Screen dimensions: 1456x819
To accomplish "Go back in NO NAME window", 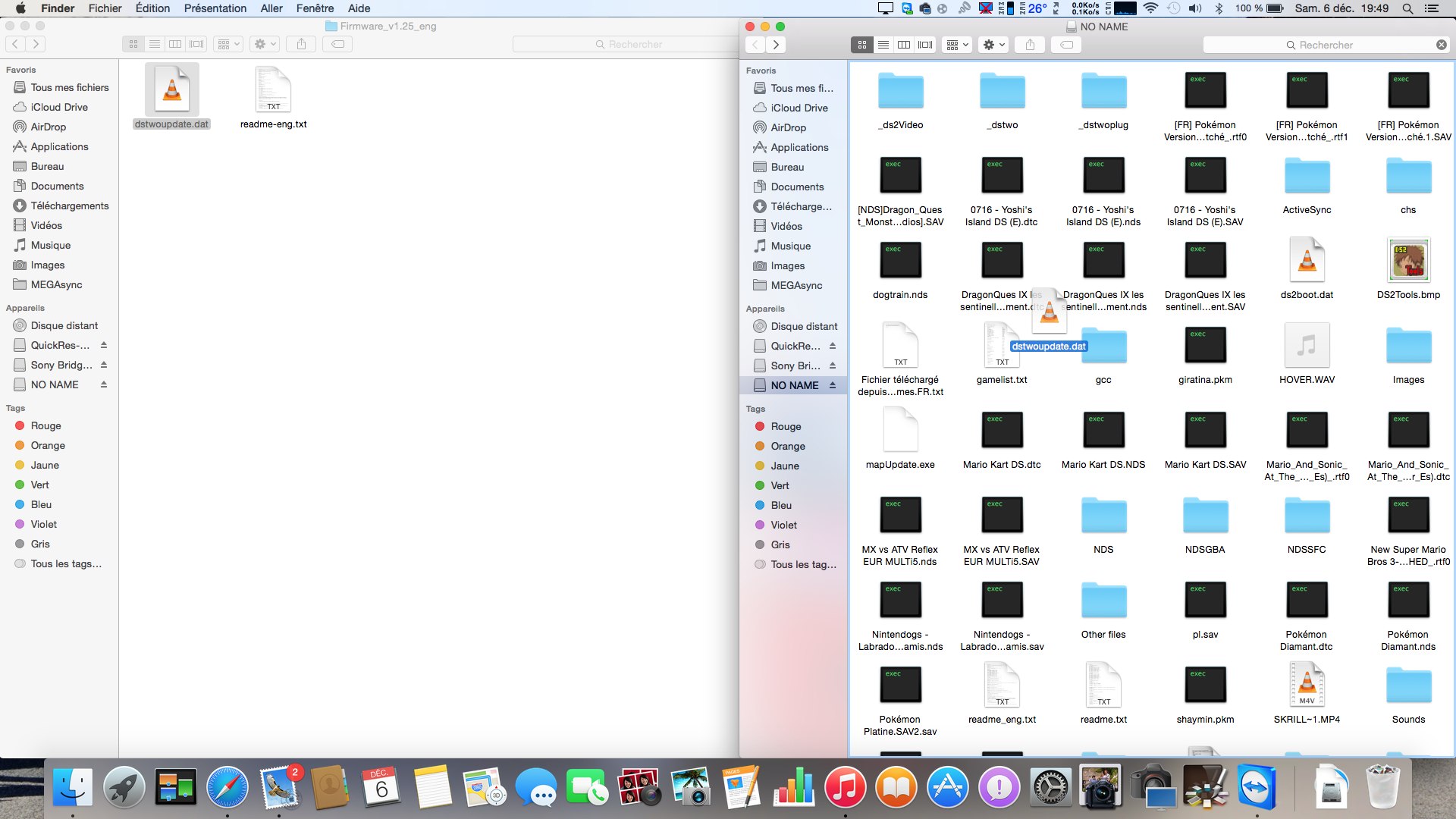I will [755, 45].
